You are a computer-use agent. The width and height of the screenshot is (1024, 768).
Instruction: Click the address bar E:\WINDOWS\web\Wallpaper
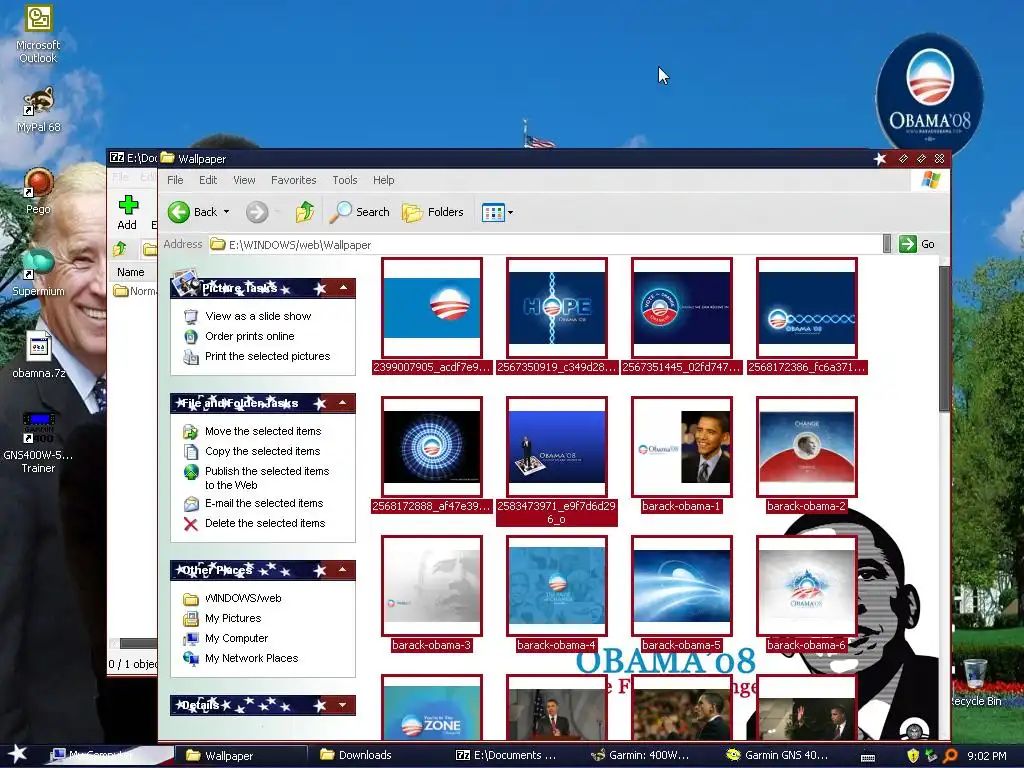(545, 244)
